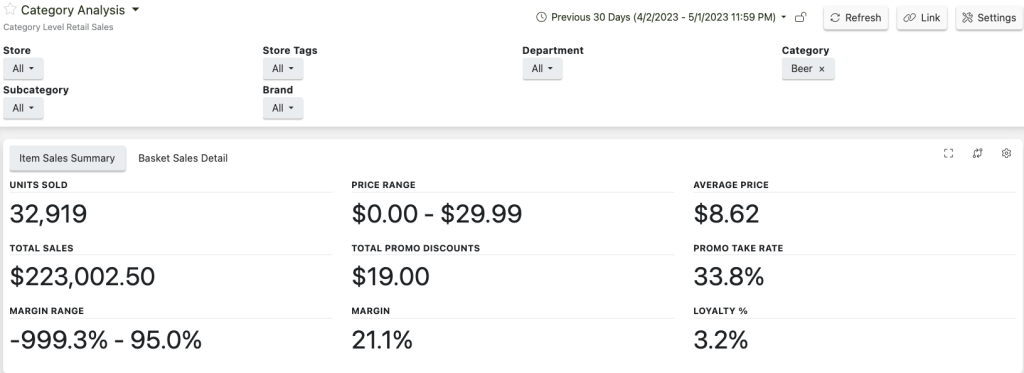1024x373 pixels.
Task: Switch to the Basket Sales Detail tab
Action: [183, 158]
